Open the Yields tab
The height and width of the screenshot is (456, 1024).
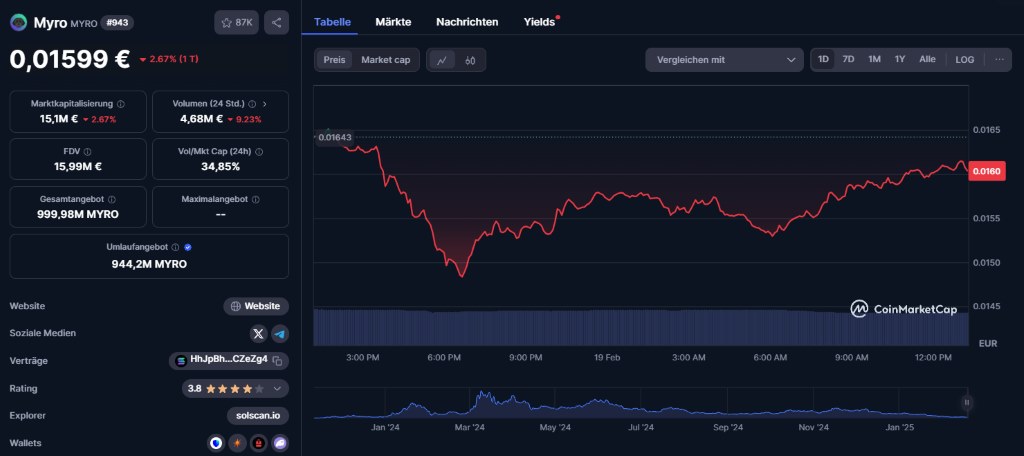(539, 22)
